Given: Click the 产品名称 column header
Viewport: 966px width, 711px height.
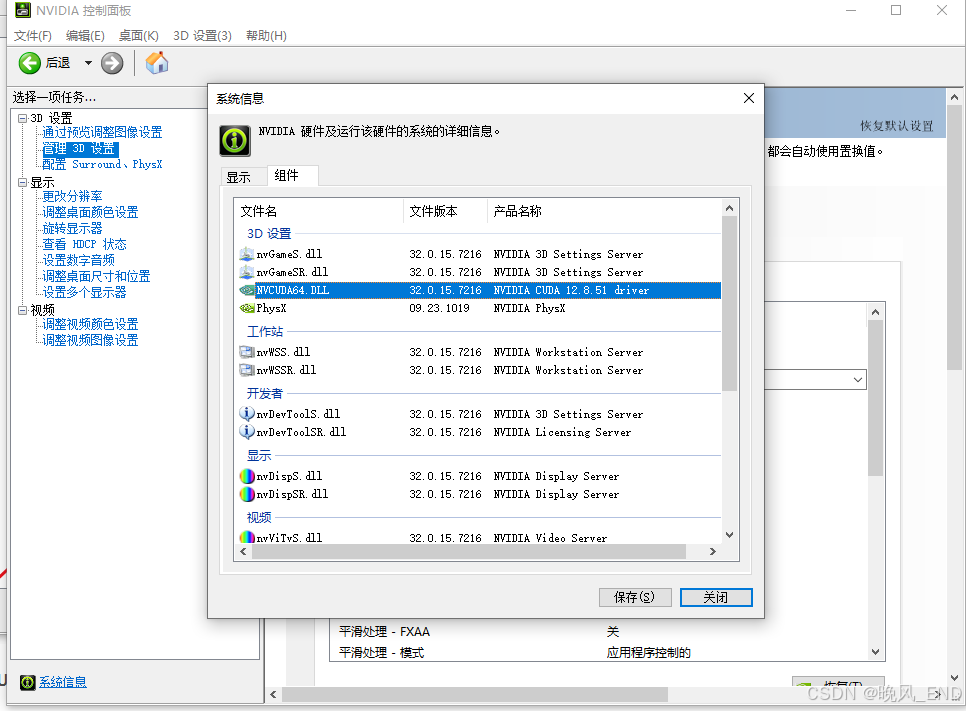Looking at the screenshot, I should [x=604, y=211].
